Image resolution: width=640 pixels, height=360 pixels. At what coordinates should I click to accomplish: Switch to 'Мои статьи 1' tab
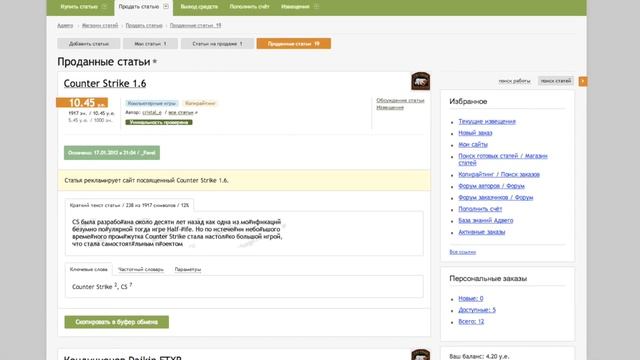pyautogui.click(x=150, y=44)
